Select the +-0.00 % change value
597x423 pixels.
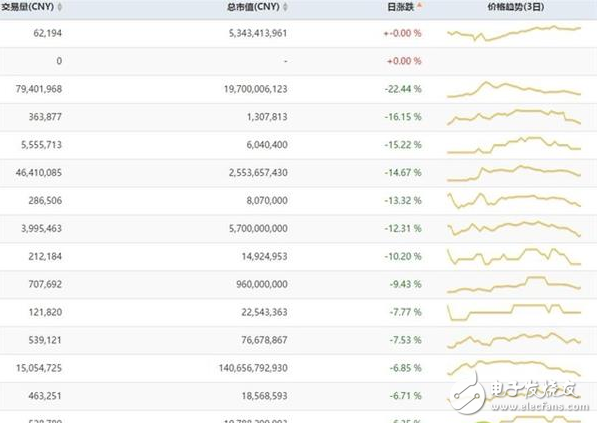(x=402, y=33)
